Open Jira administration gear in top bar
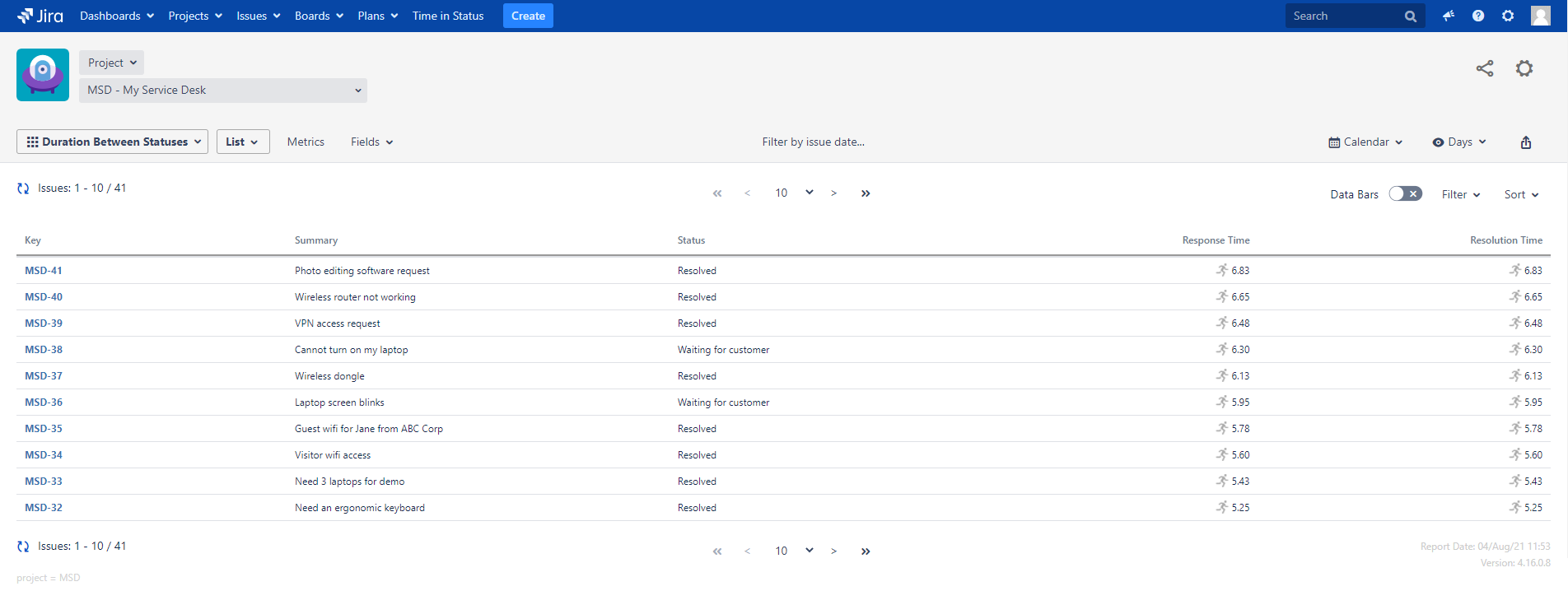Image resolution: width=1568 pixels, height=591 pixels. (1507, 16)
